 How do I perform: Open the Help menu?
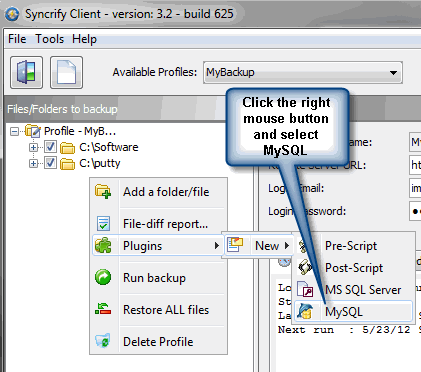[x=84, y=39]
